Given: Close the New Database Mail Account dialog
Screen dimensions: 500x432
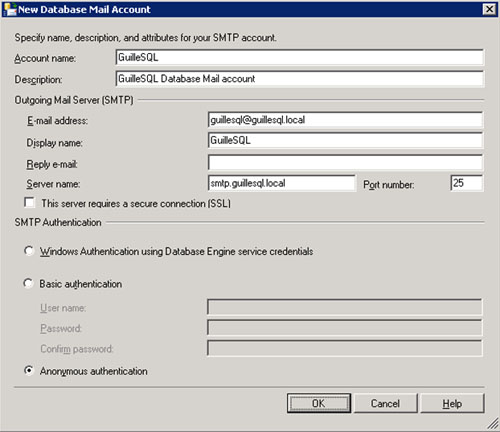Looking at the screenshot, I should (489, 9).
